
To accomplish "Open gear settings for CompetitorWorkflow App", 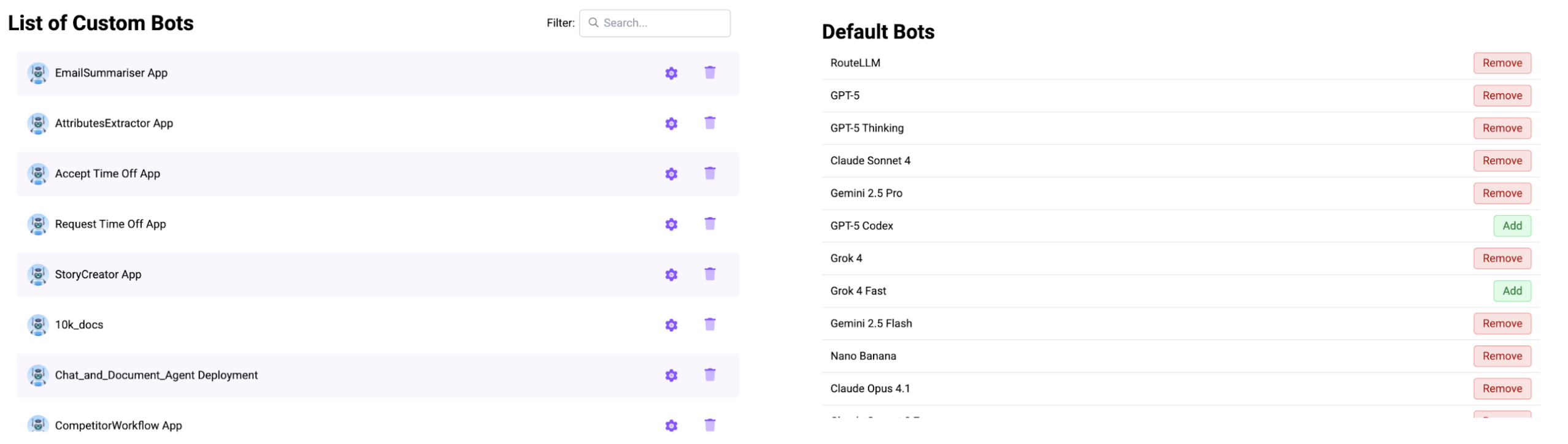I will pos(671,426).
